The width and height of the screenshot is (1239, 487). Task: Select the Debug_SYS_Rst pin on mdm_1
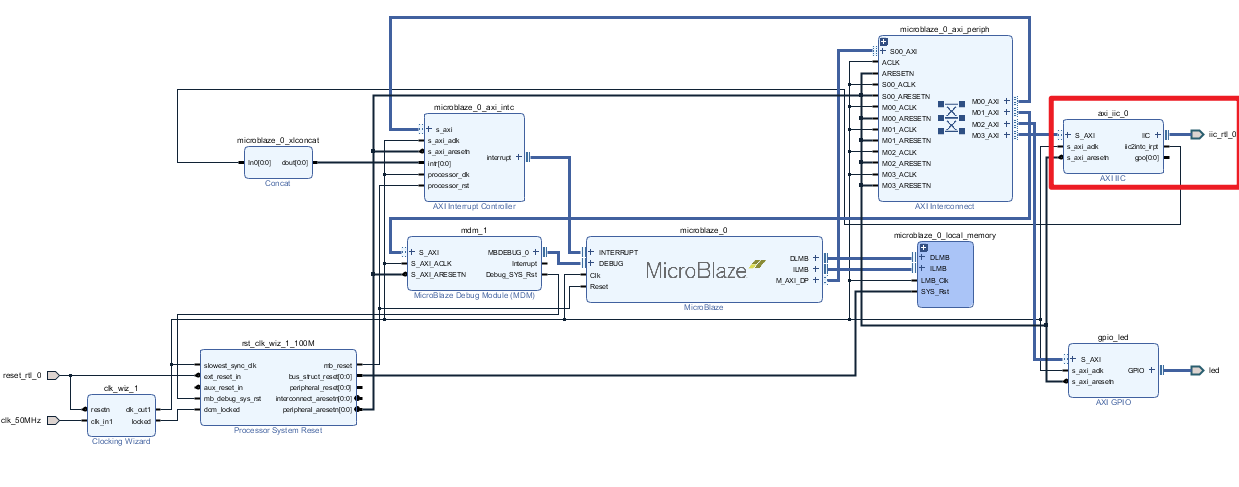pyautogui.click(x=511, y=274)
